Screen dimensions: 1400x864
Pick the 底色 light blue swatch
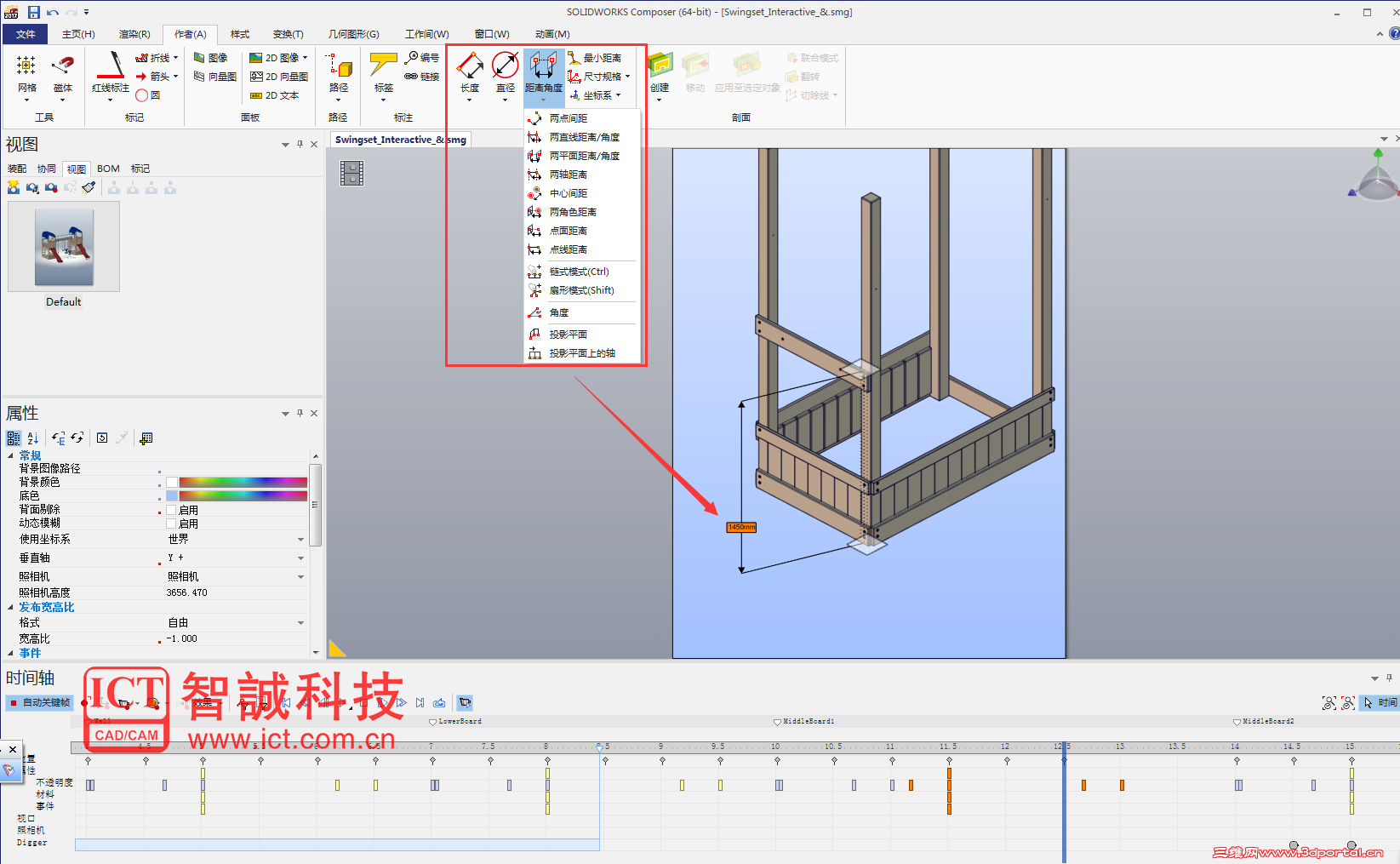tap(172, 496)
